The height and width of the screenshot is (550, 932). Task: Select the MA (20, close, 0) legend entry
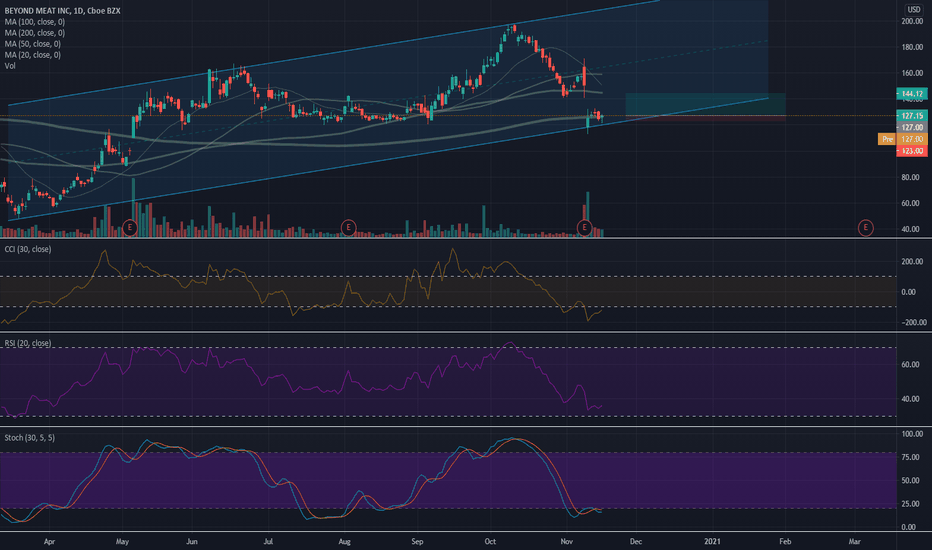coord(33,55)
